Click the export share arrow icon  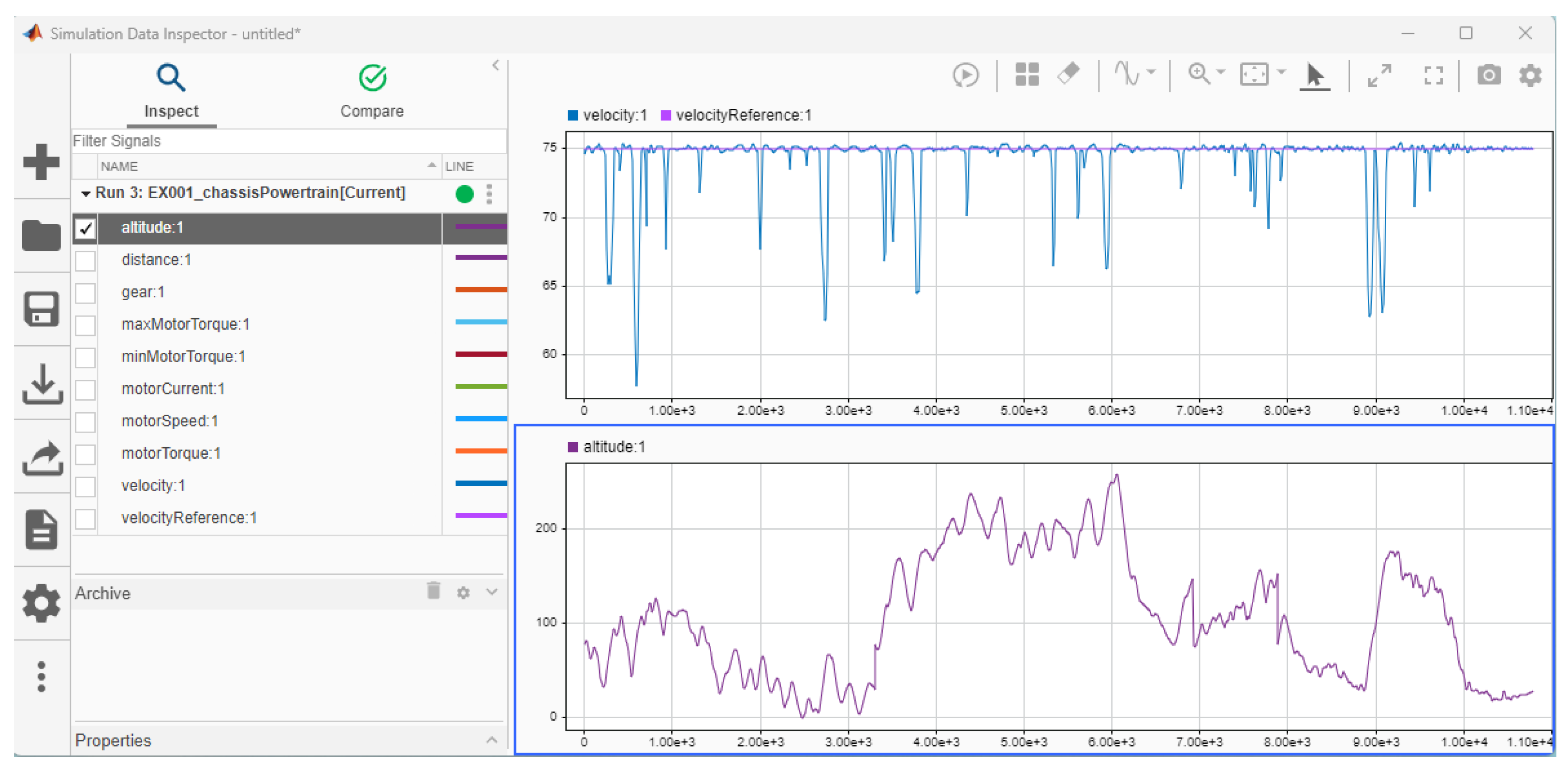[41, 458]
